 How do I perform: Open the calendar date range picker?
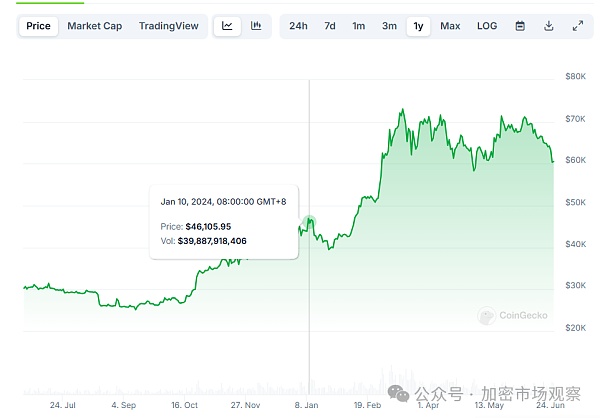pos(520,25)
